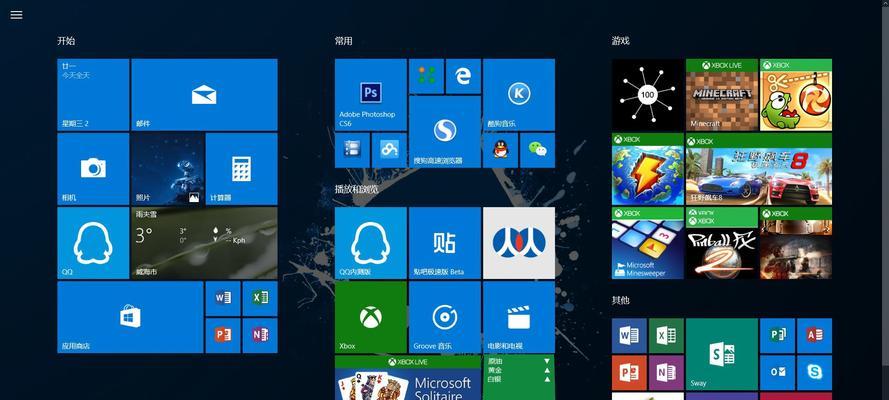Open 电影和电视 movies tile
The width and height of the screenshot is (889, 400).
click(x=519, y=317)
